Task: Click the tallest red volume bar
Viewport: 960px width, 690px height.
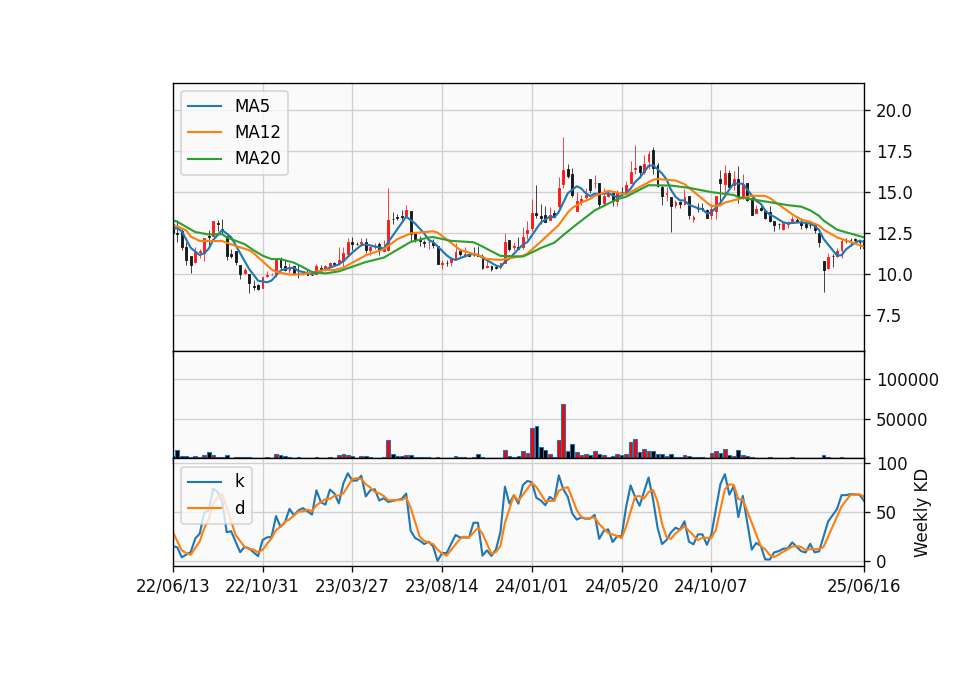Action: (x=563, y=431)
